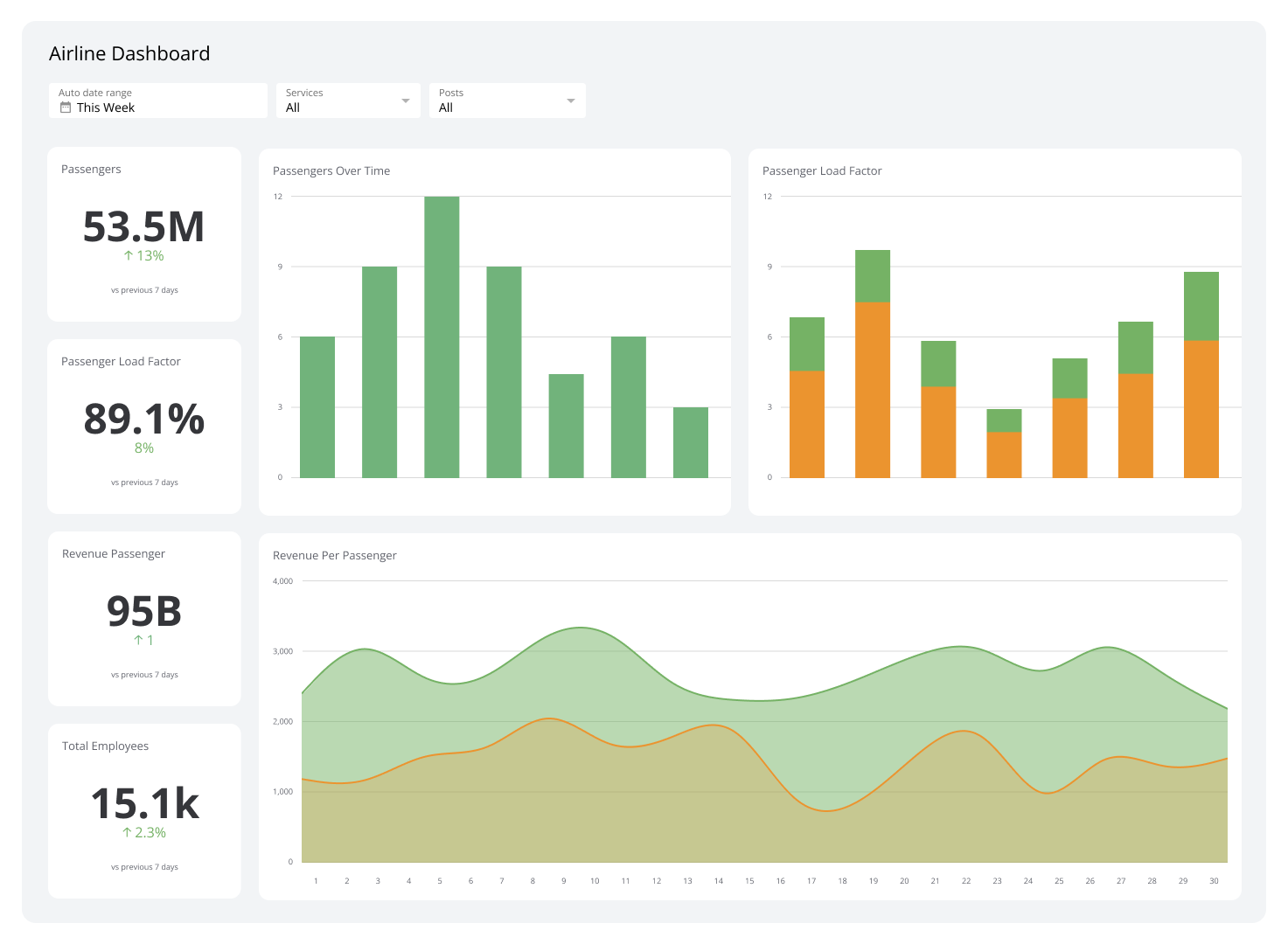The width and height of the screenshot is (1288, 944).
Task: Click the 89.1% Passenger Load Factor value
Action: 143,420
